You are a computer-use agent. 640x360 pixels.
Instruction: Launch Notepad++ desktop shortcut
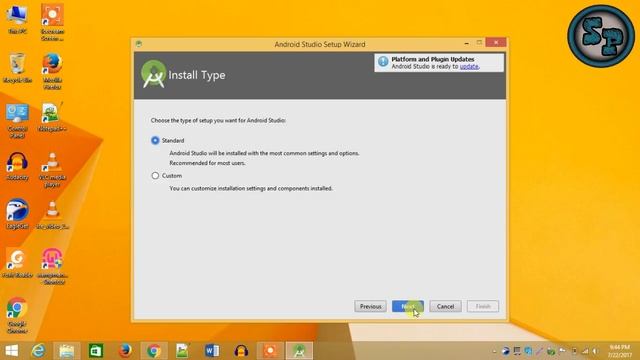click(x=52, y=118)
